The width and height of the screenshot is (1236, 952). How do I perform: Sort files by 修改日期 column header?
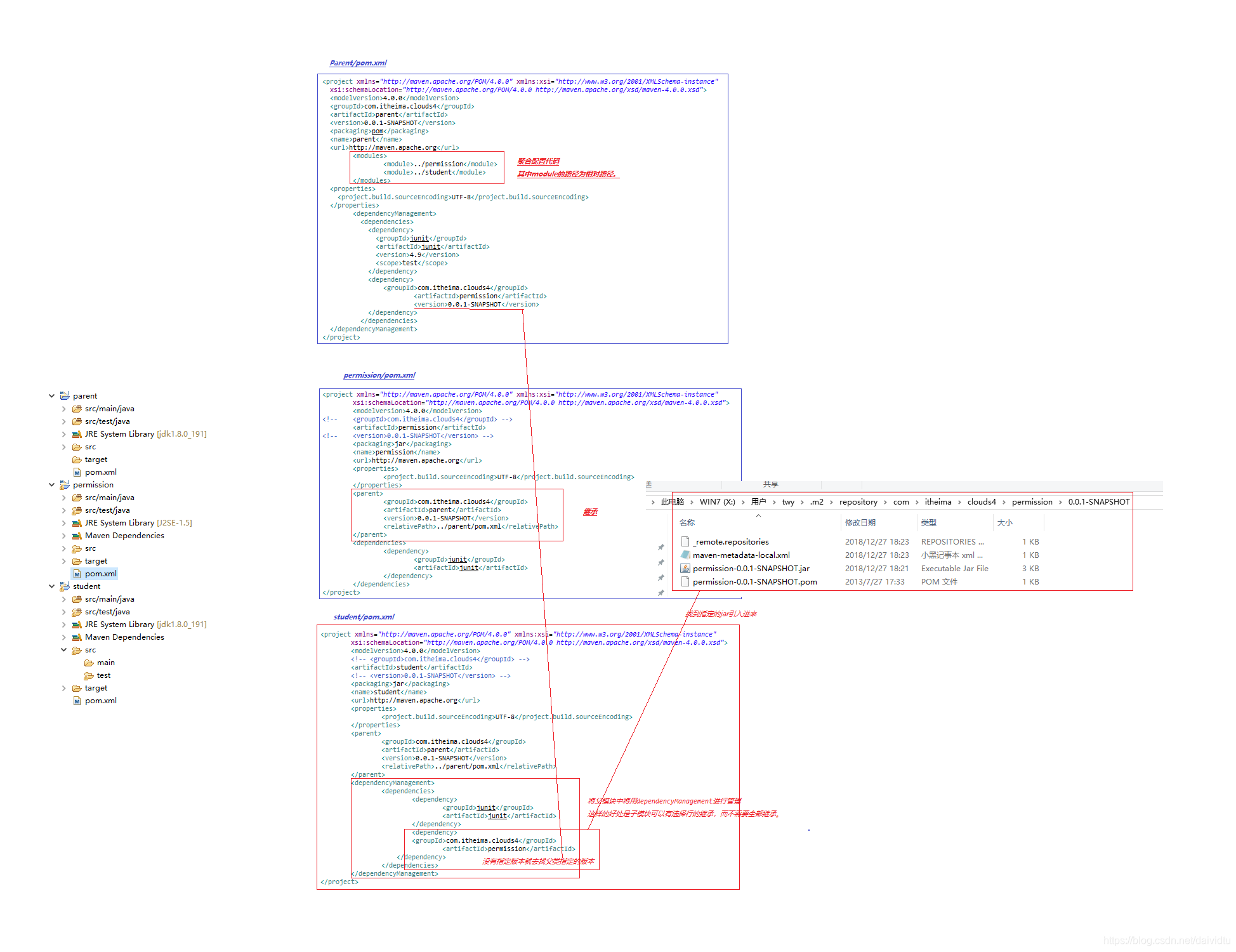860,523
